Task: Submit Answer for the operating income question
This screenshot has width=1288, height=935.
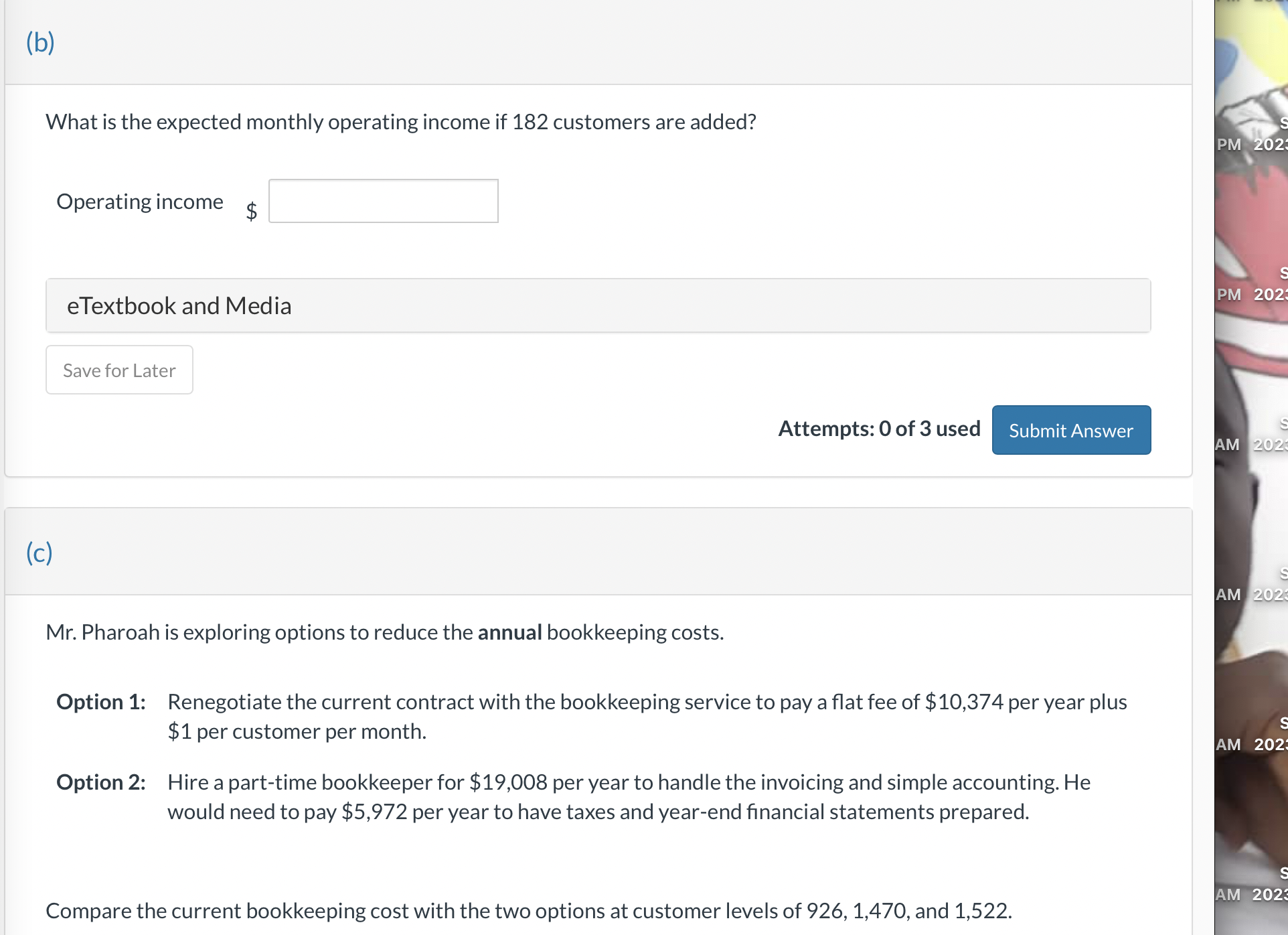Action: pyautogui.click(x=1070, y=429)
